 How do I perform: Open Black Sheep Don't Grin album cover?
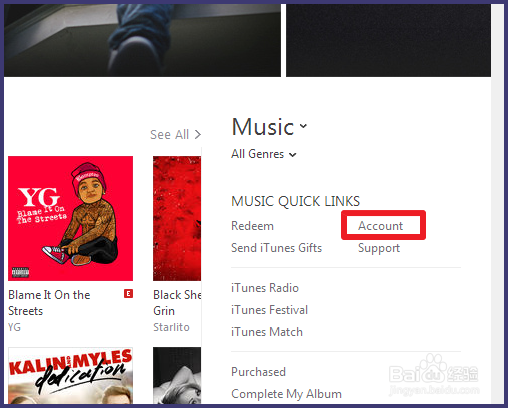pos(177,218)
